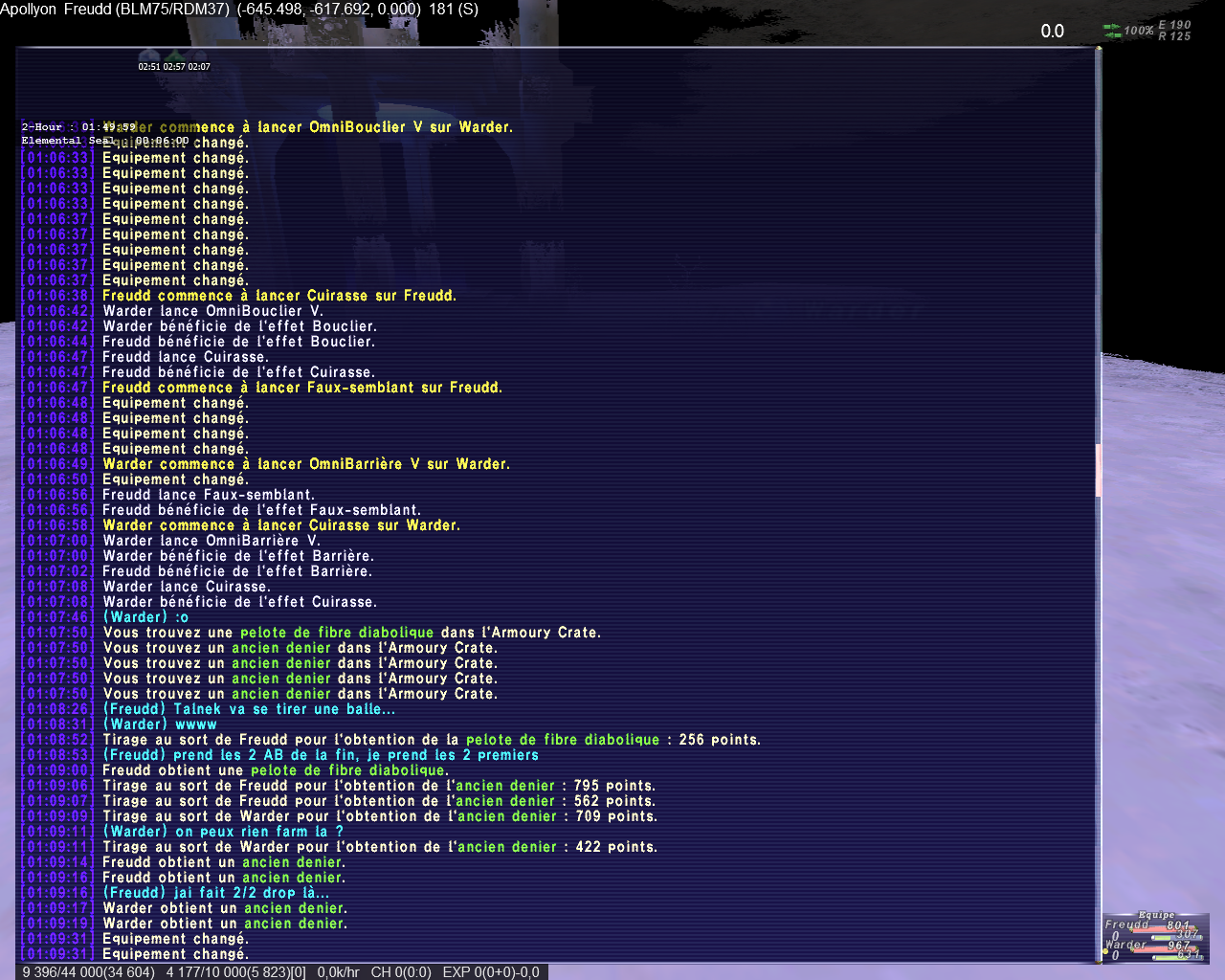The image size is (1225, 980).
Task: Click the CH 0(0:0) status bar entry
Action: pyautogui.click(x=401, y=972)
